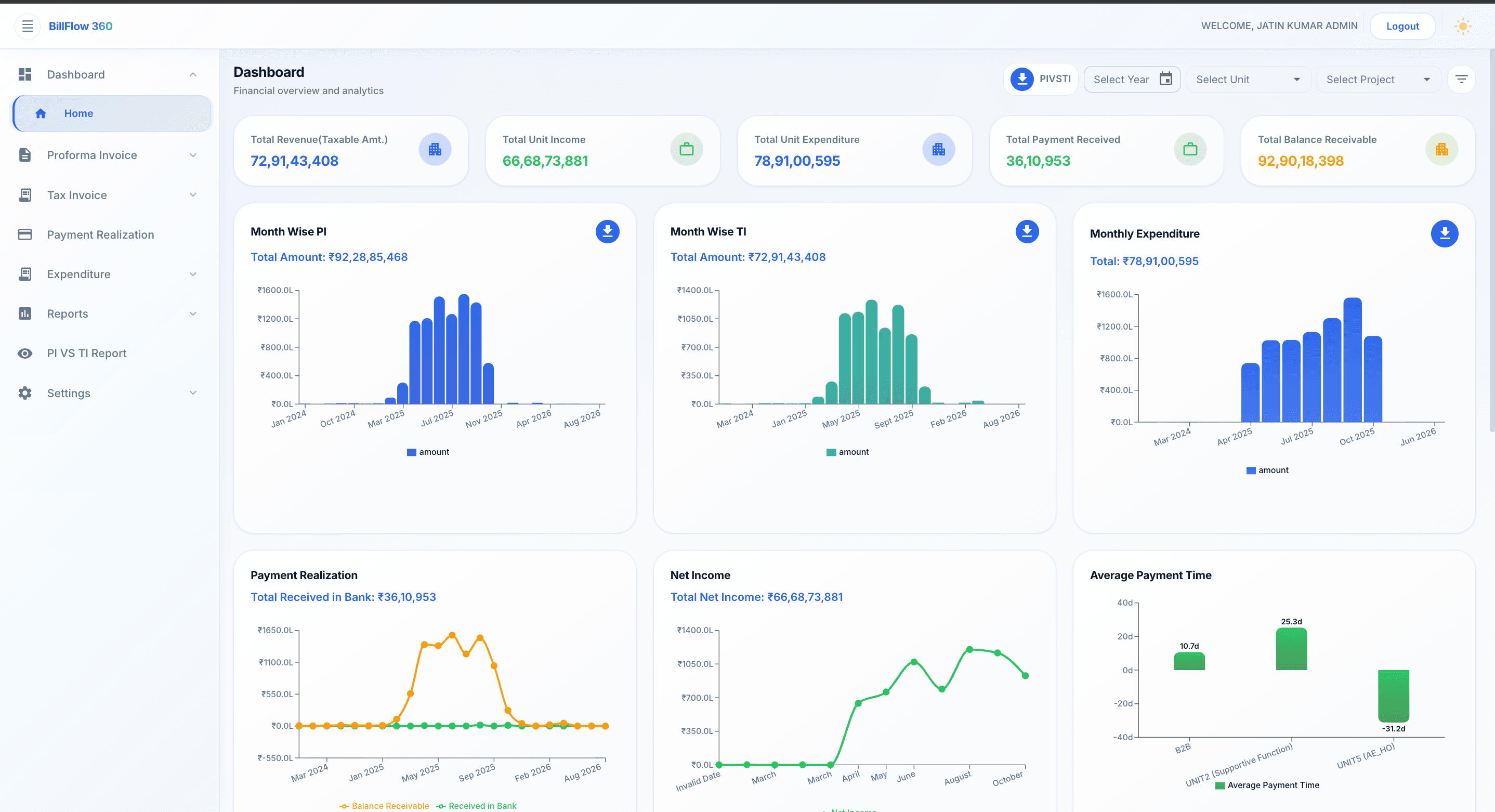The height and width of the screenshot is (812, 1495).
Task: Go to Home in the sidebar
Action: (112, 113)
